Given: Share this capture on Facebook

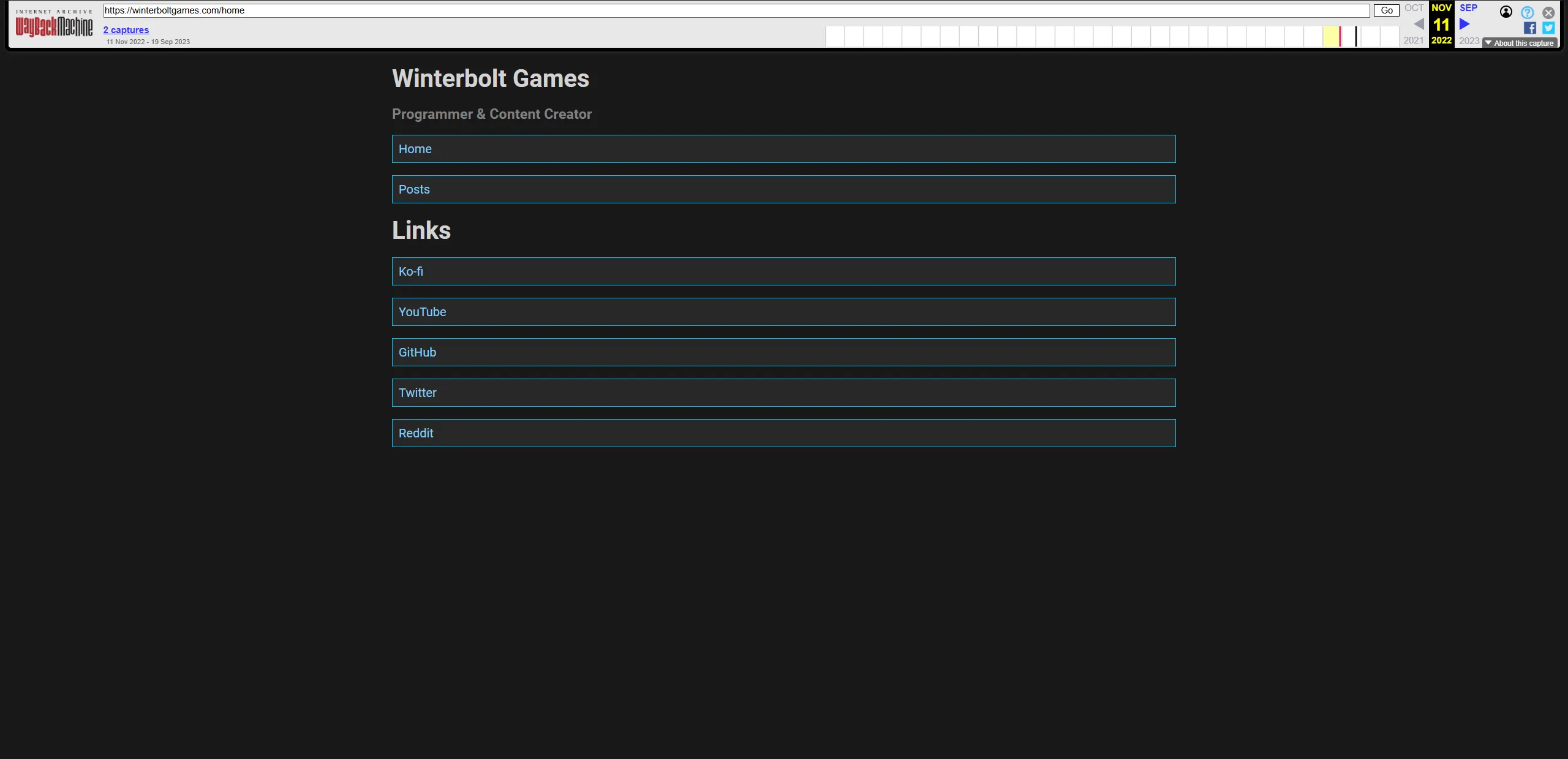Looking at the screenshot, I should tap(1529, 28).
